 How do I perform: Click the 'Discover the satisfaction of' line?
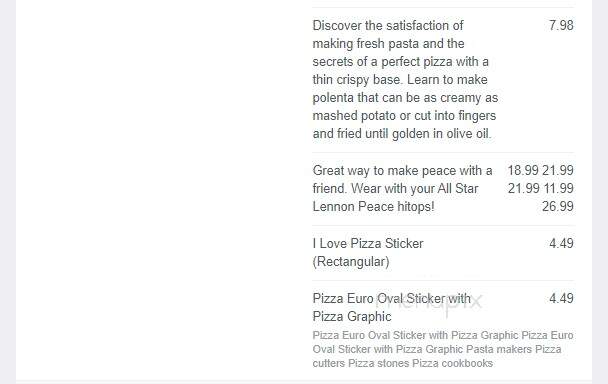click(x=388, y=26)
